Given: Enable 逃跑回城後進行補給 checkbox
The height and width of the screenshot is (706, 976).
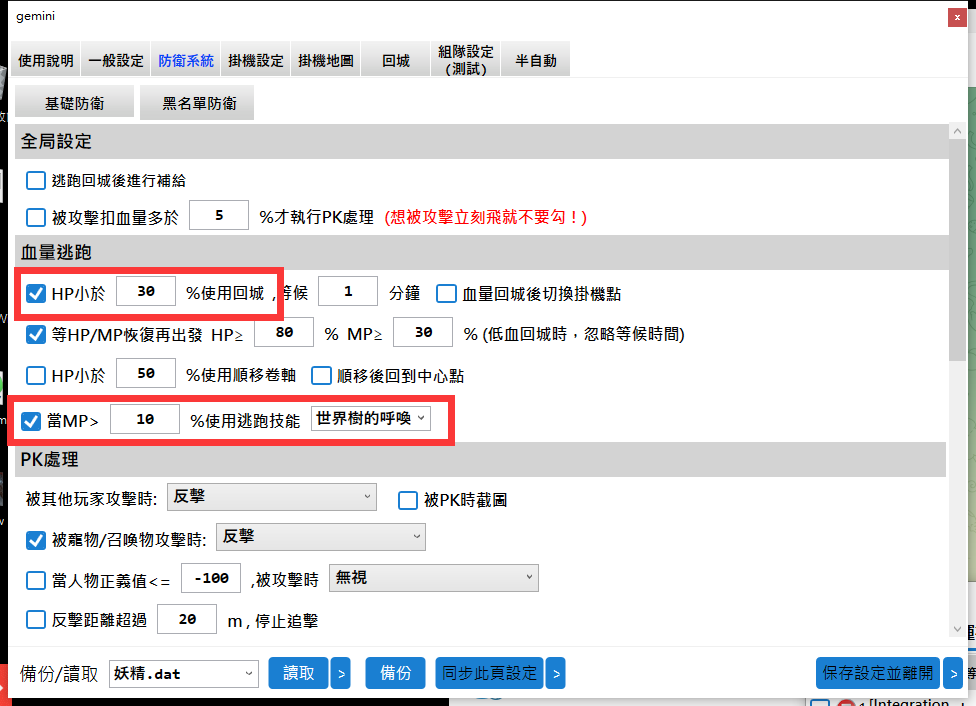Looking at the screenshot, I should pyautogui.click(x=35, y=181).
